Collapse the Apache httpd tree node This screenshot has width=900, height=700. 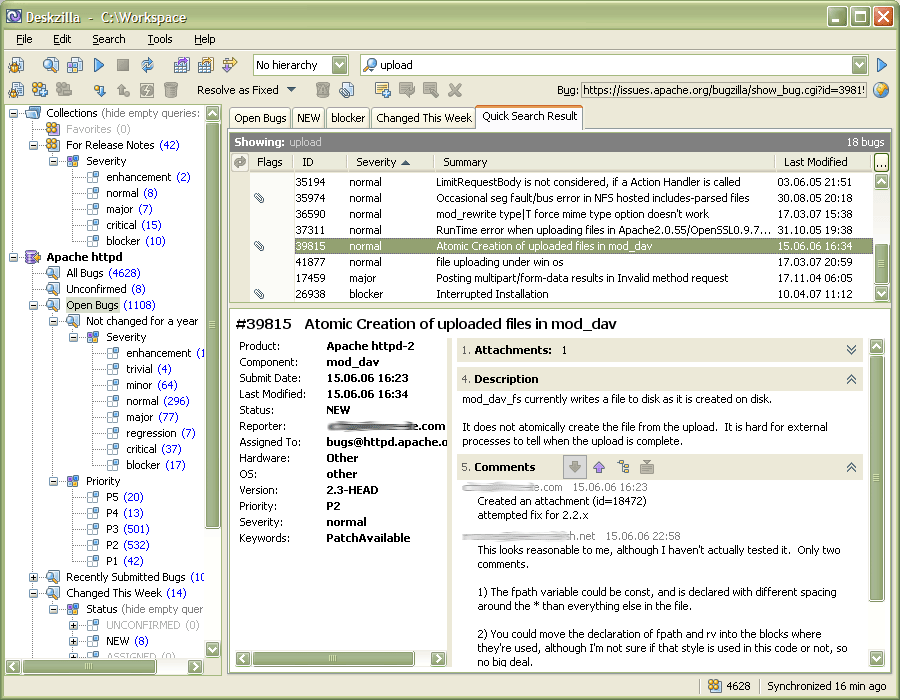(14, 257)
